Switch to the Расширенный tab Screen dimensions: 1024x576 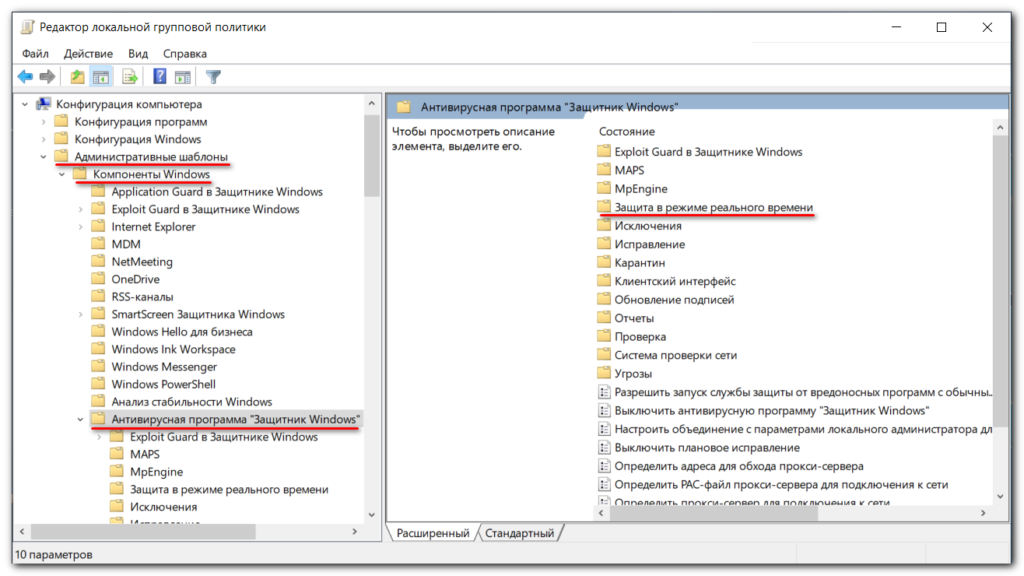[x=433, y=533]
